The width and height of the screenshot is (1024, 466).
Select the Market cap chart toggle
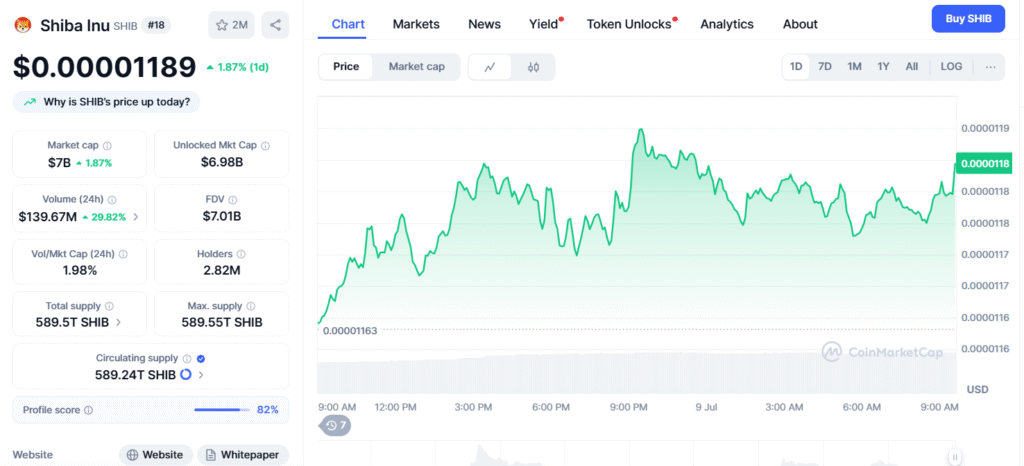[x=417, y=67]
